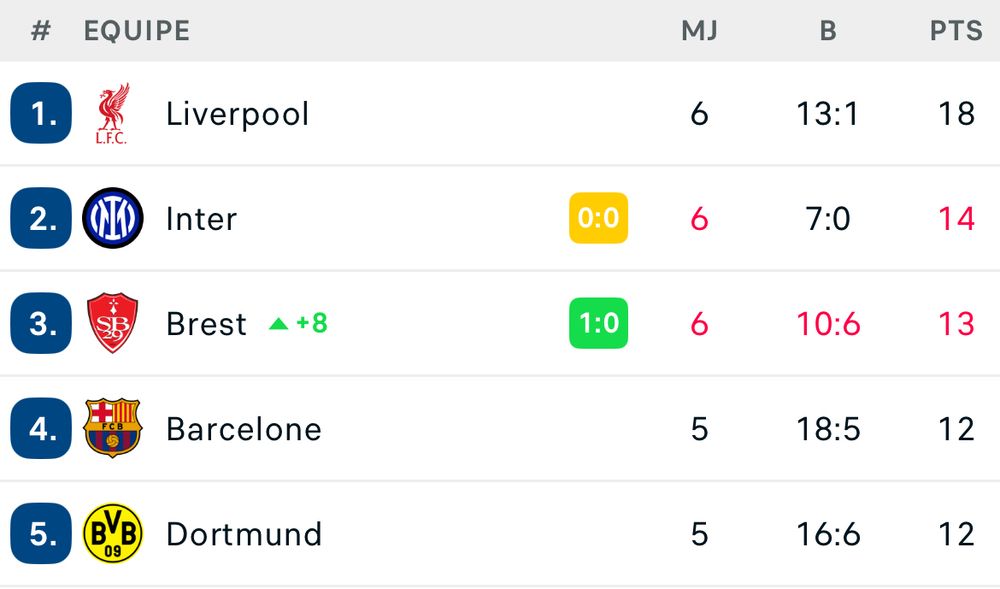Tap Brest's green +8 rank change indicator
Viewport: 1000px width, 589px height.
(x=298, y=323)
